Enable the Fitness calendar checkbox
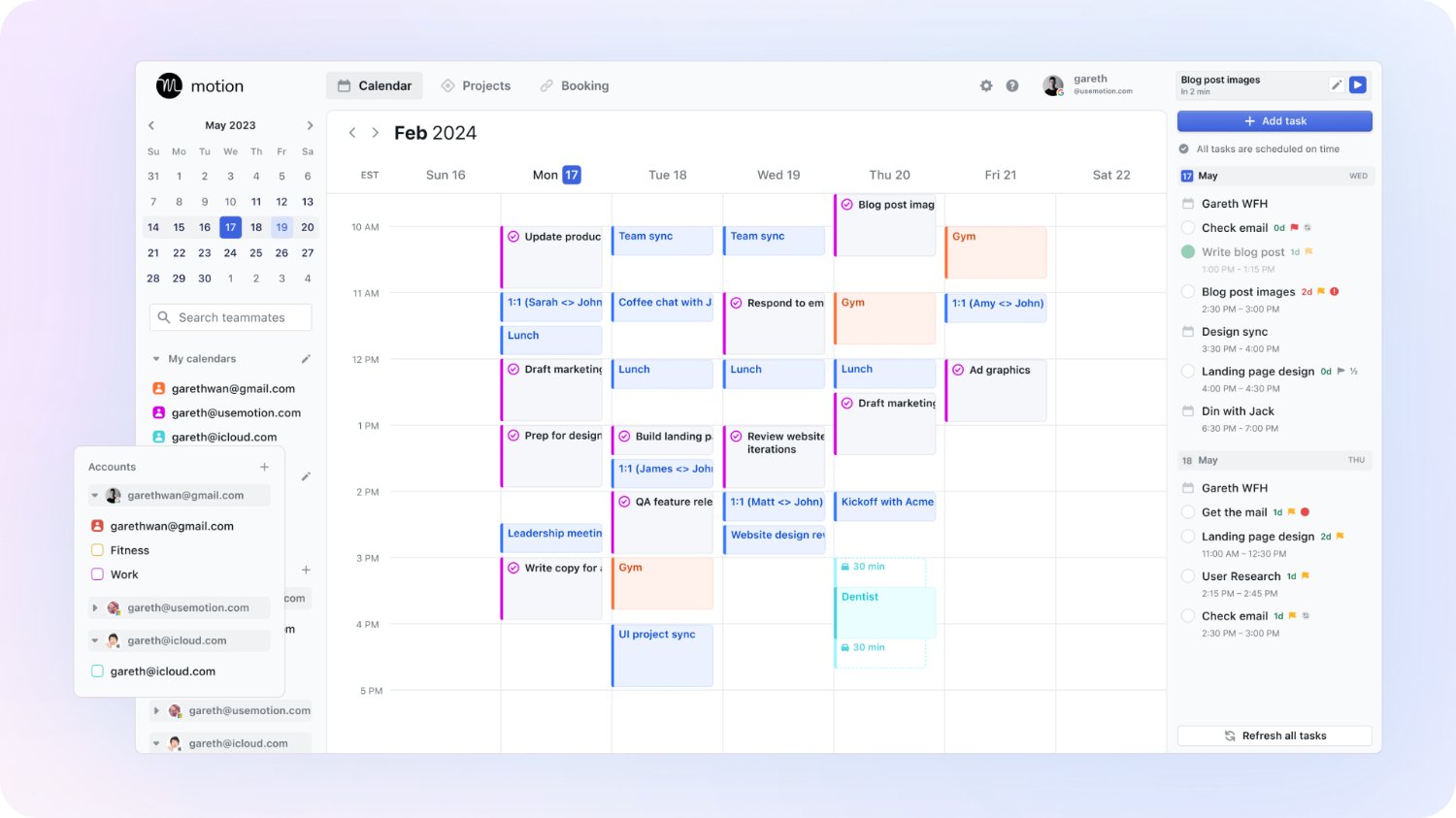This screenshot has height=818, width=1456. point(97,550)
